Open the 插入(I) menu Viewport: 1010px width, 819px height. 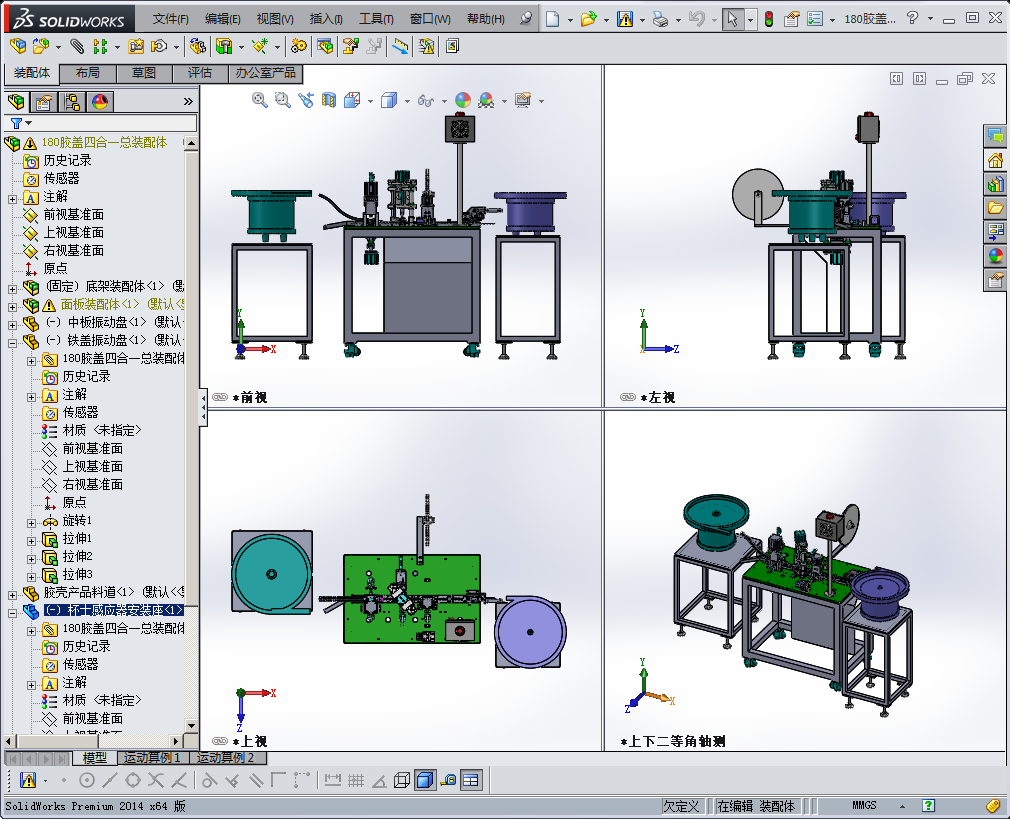tap(326, 19)
